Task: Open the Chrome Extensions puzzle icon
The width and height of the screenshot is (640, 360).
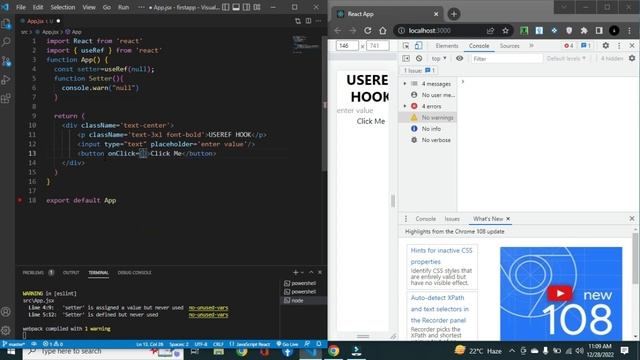Action: point(584,31)
